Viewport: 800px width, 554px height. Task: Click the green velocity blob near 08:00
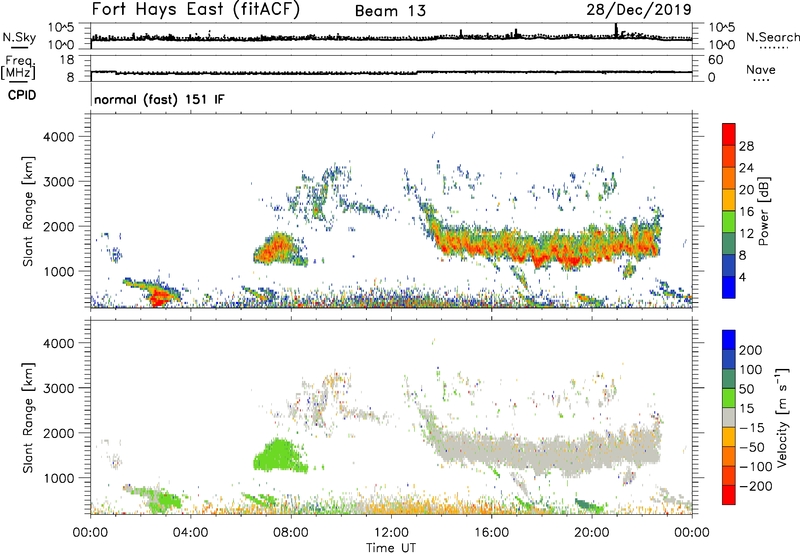click(279, 456)
